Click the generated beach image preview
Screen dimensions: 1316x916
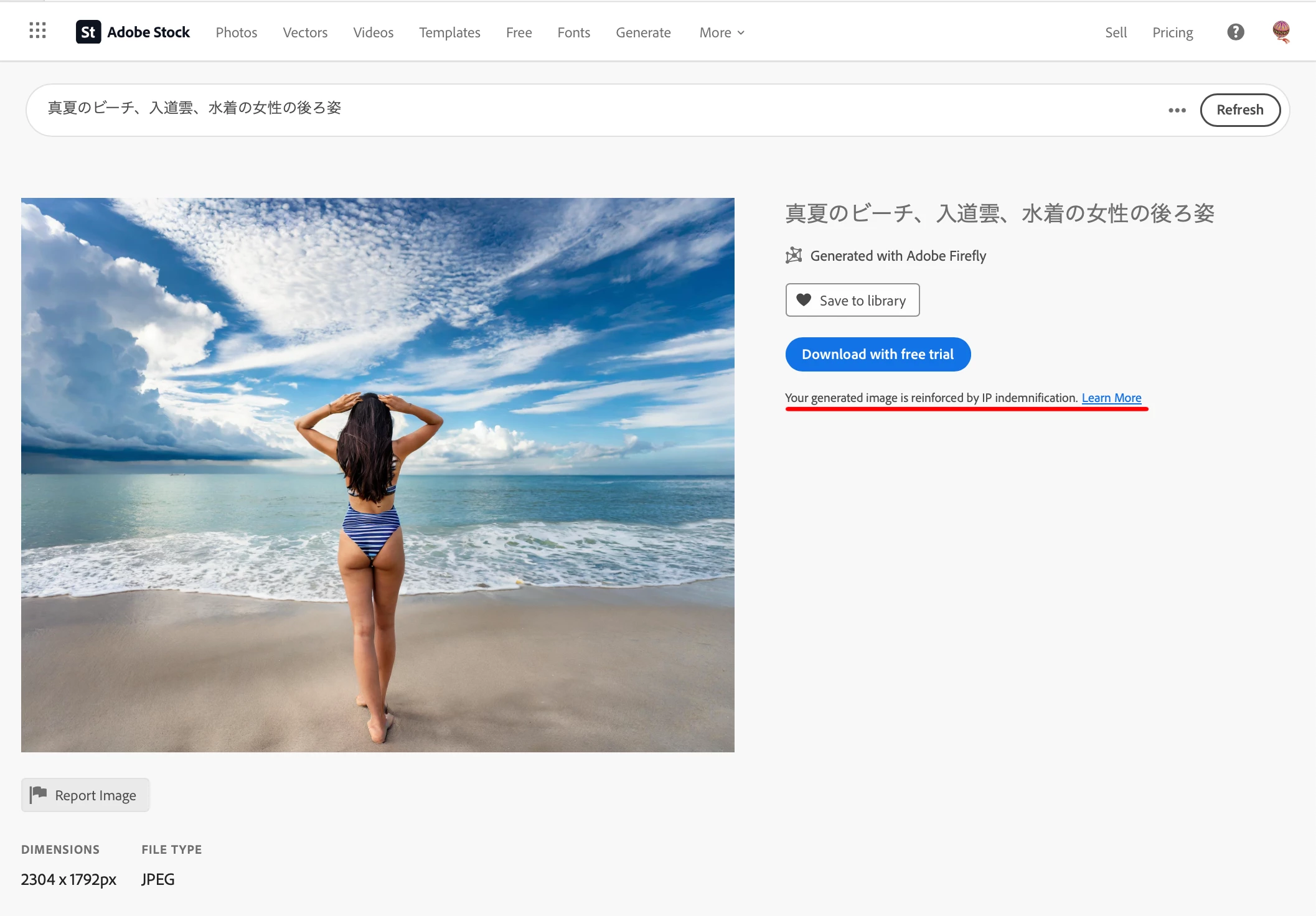(377, 474)
